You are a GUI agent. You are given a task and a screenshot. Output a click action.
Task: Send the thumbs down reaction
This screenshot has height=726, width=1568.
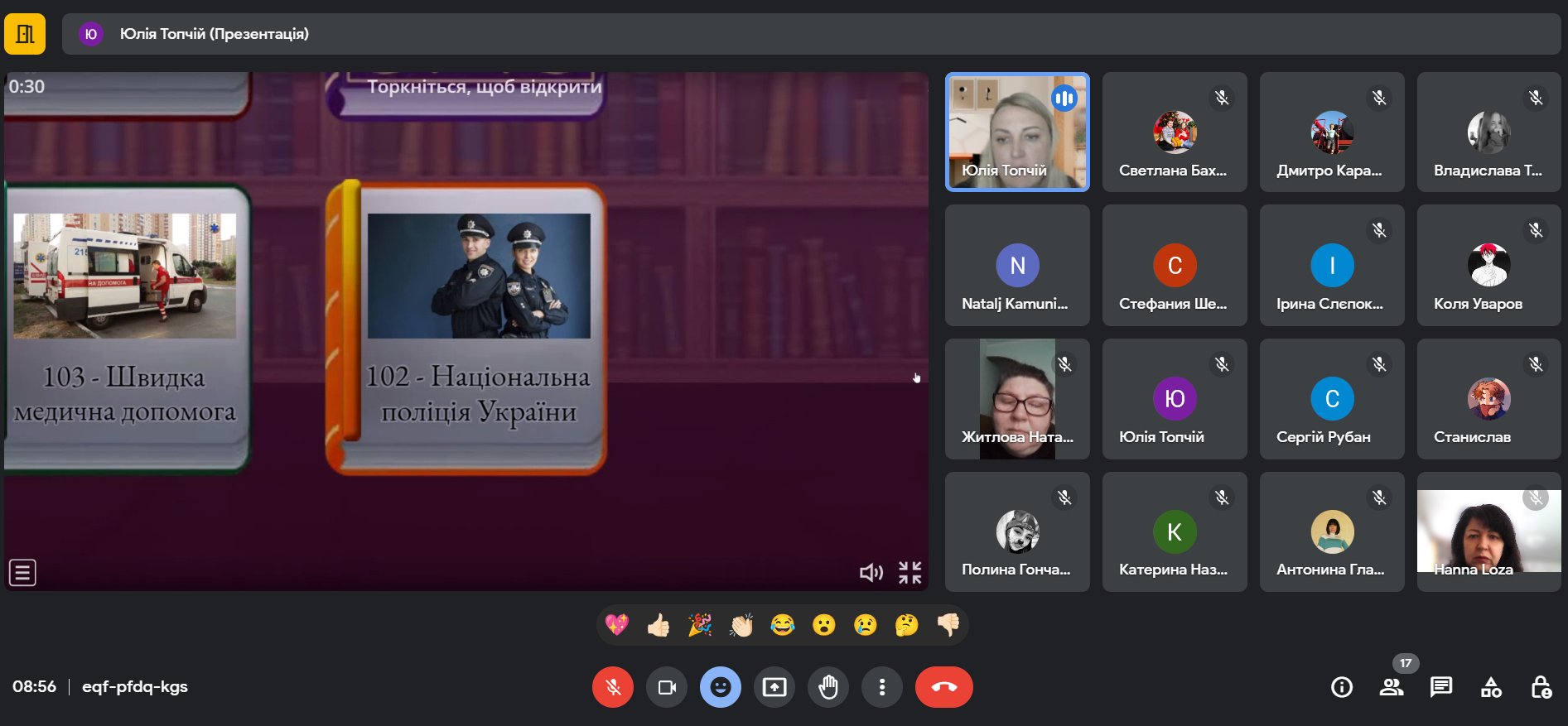point(948,625)
